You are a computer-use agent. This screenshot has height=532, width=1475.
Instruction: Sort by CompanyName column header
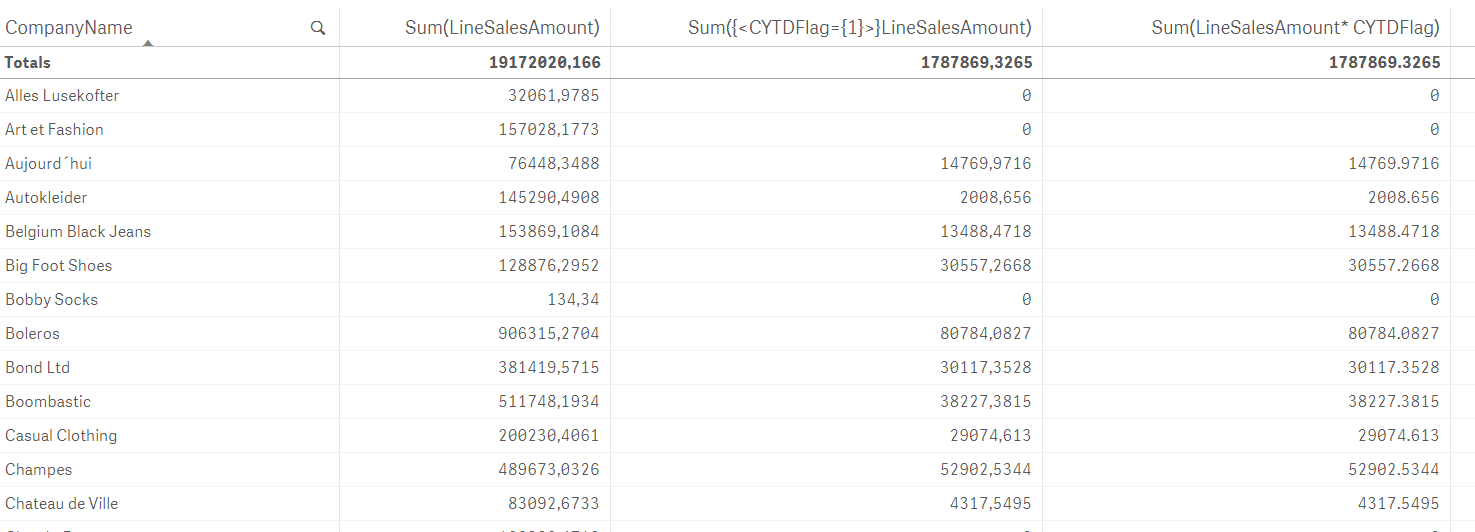click(69, 28)
